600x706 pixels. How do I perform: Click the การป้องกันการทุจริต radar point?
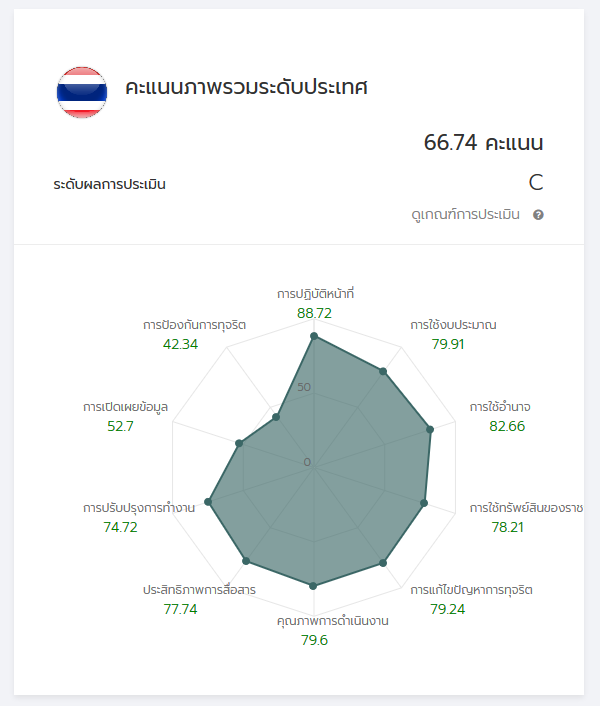click(x=276, y=417)
